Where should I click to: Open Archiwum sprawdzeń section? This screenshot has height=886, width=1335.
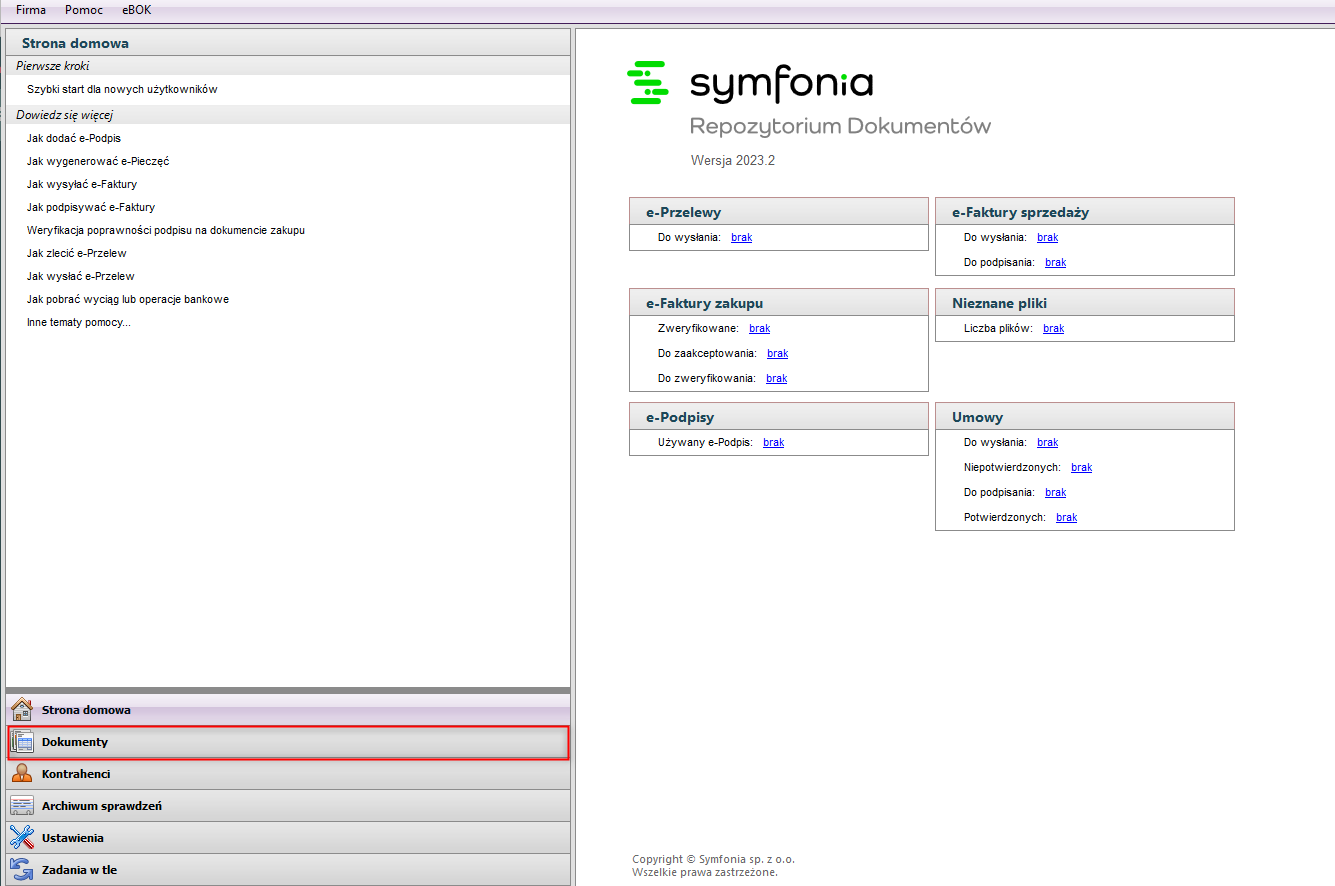click(288, 806)
